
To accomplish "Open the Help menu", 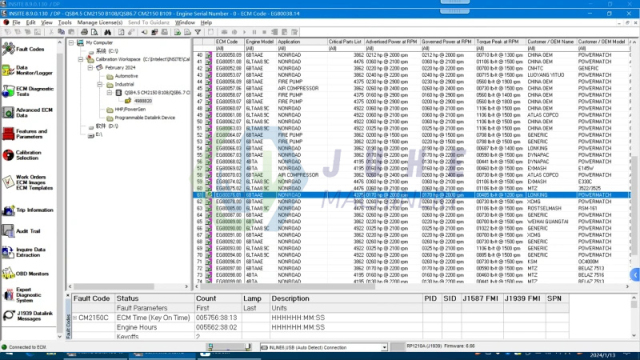I will coord(206,22).
